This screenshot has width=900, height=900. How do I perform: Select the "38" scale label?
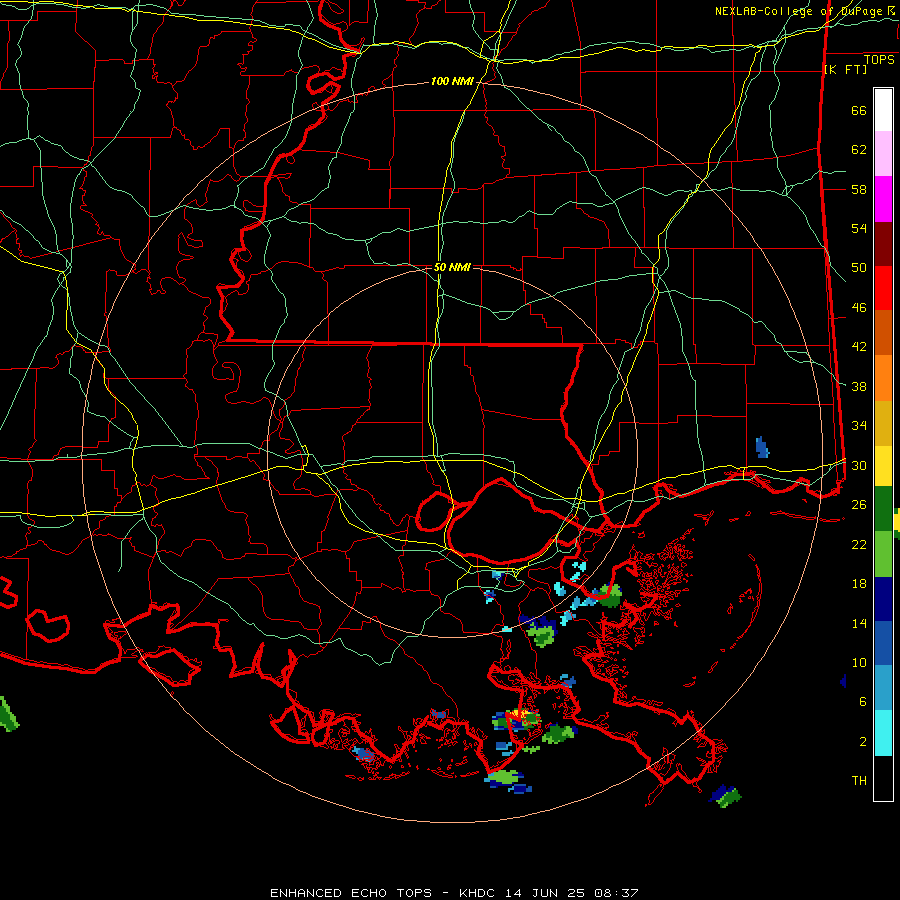tap(859, 387)
